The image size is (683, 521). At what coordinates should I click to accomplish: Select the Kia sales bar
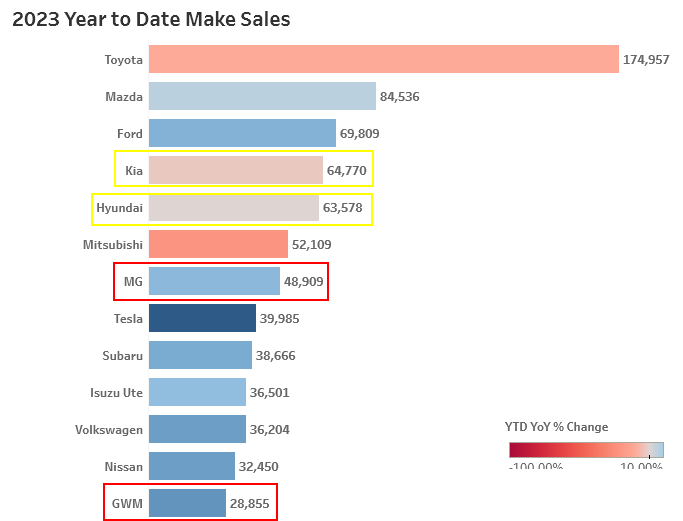pos(236,170)
